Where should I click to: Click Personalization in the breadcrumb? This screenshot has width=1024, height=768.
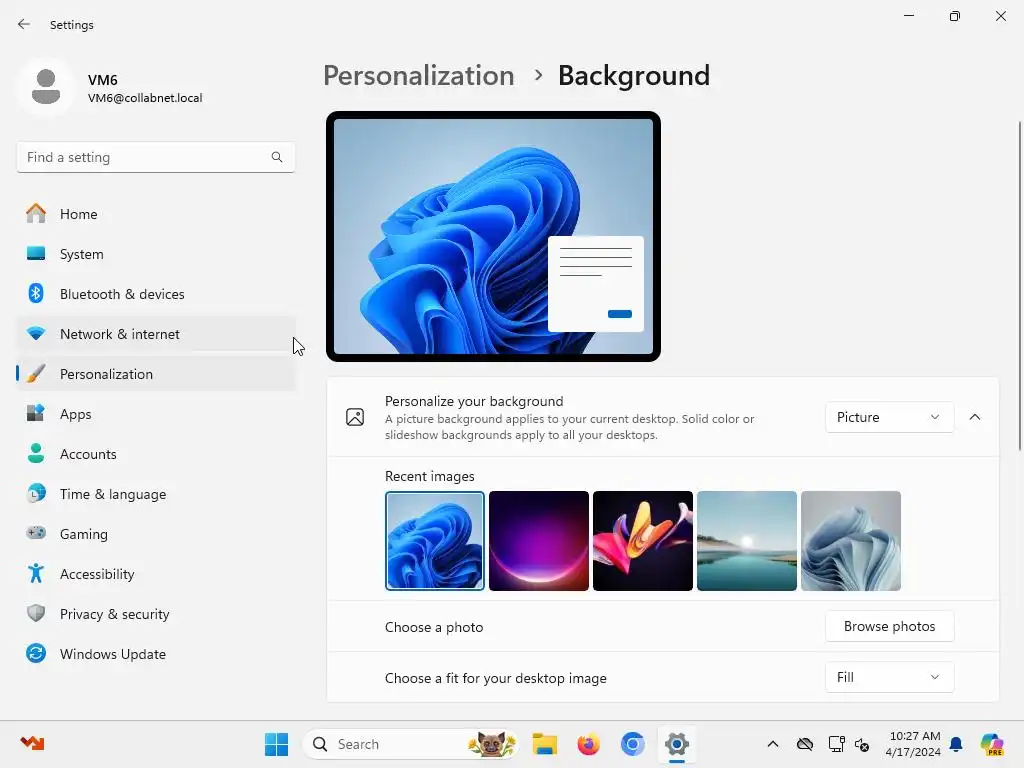click(419, 76)
